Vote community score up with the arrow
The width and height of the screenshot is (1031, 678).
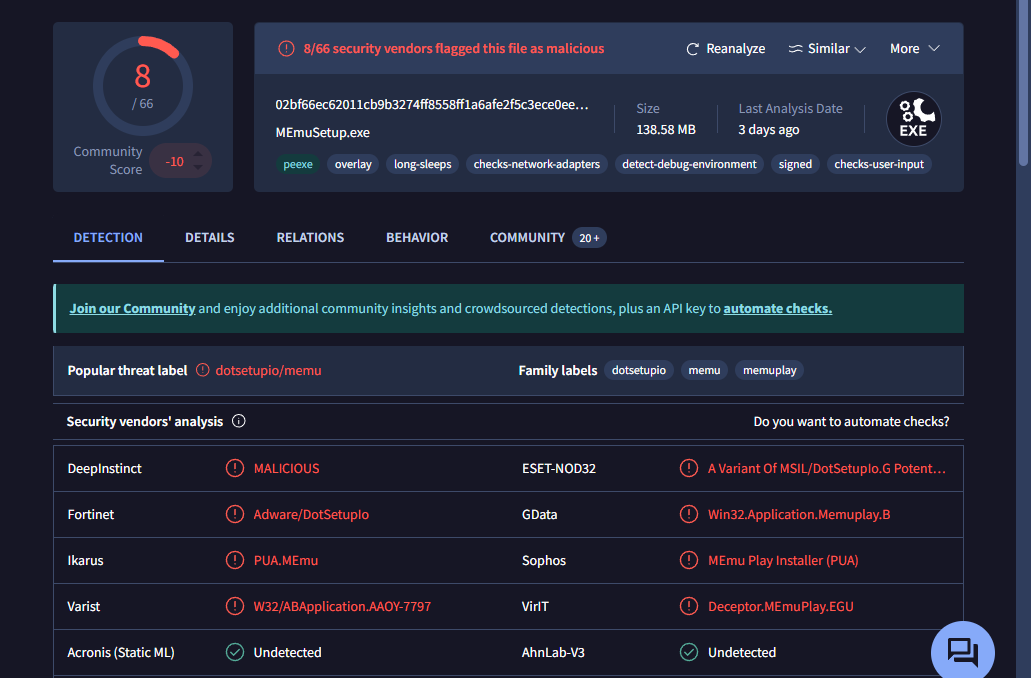[x=199, y=153]
